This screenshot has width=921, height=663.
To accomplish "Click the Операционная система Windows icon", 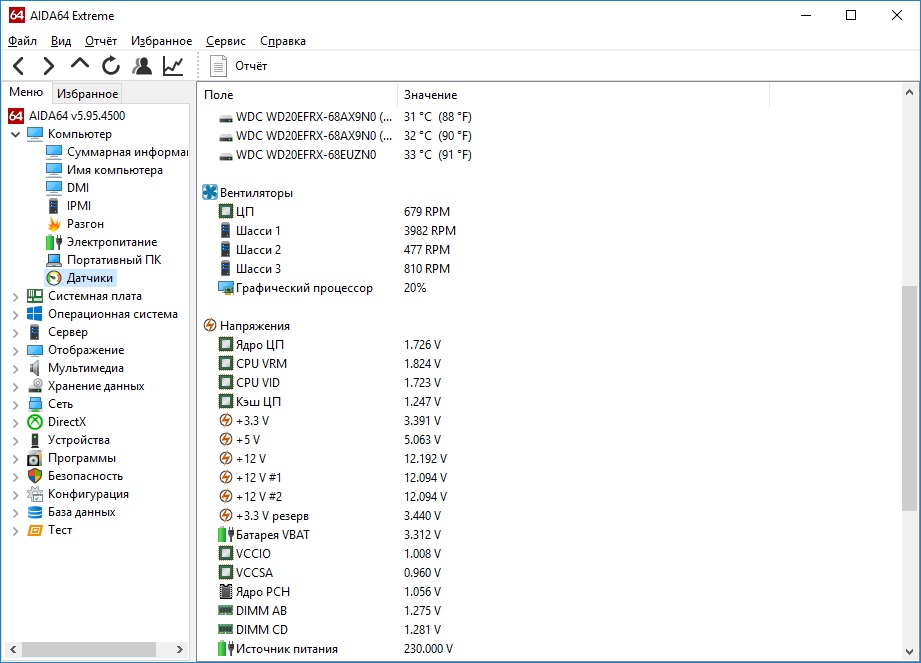I will coord(35,314).
